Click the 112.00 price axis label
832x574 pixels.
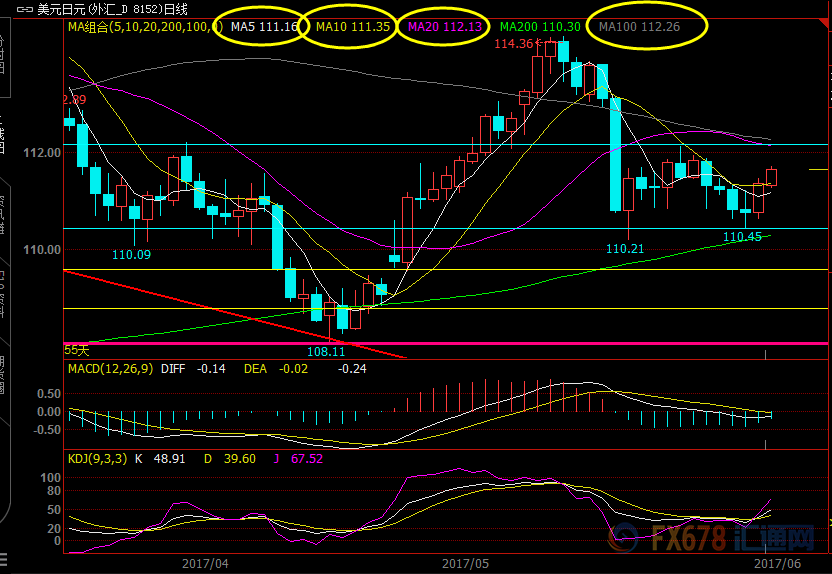point(43,153)
